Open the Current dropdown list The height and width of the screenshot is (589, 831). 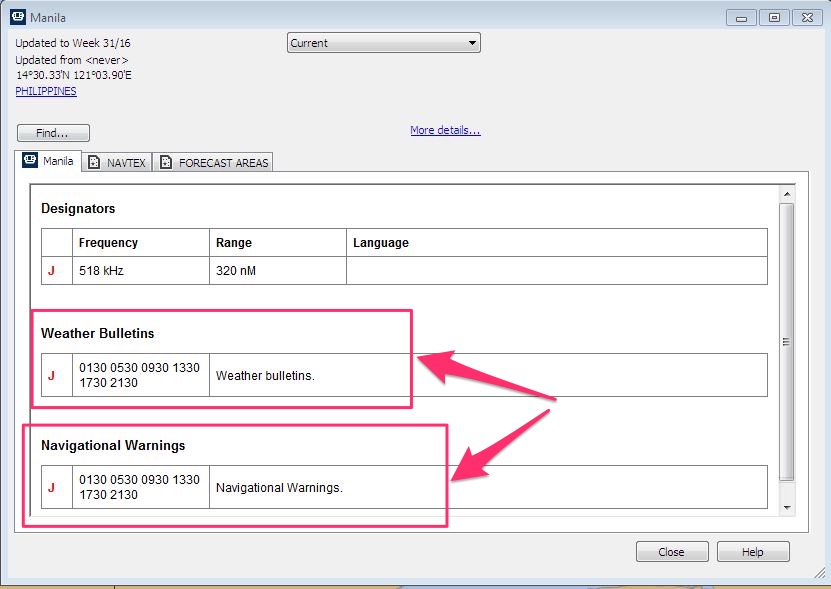point(384,43)
